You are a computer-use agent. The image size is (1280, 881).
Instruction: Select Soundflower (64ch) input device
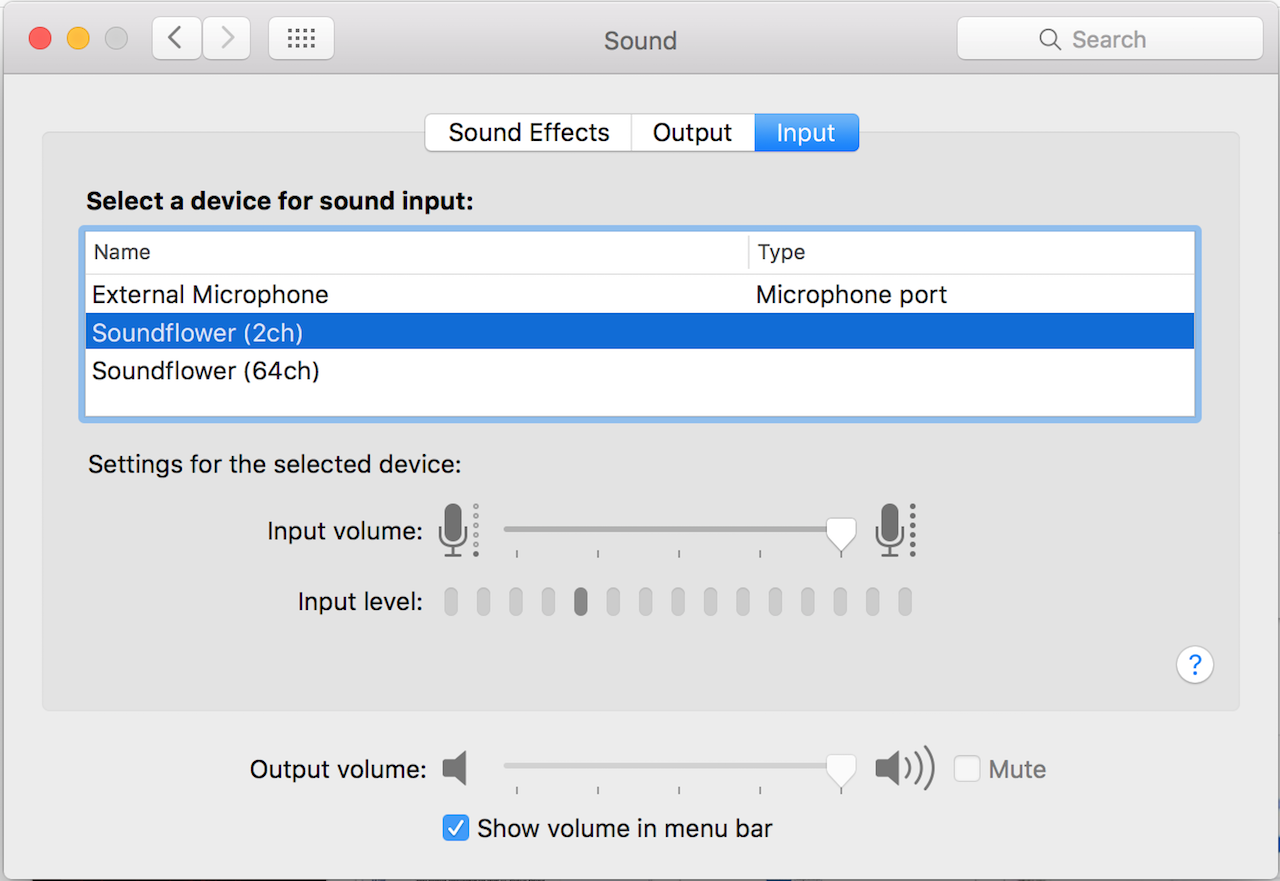(206, 371)
